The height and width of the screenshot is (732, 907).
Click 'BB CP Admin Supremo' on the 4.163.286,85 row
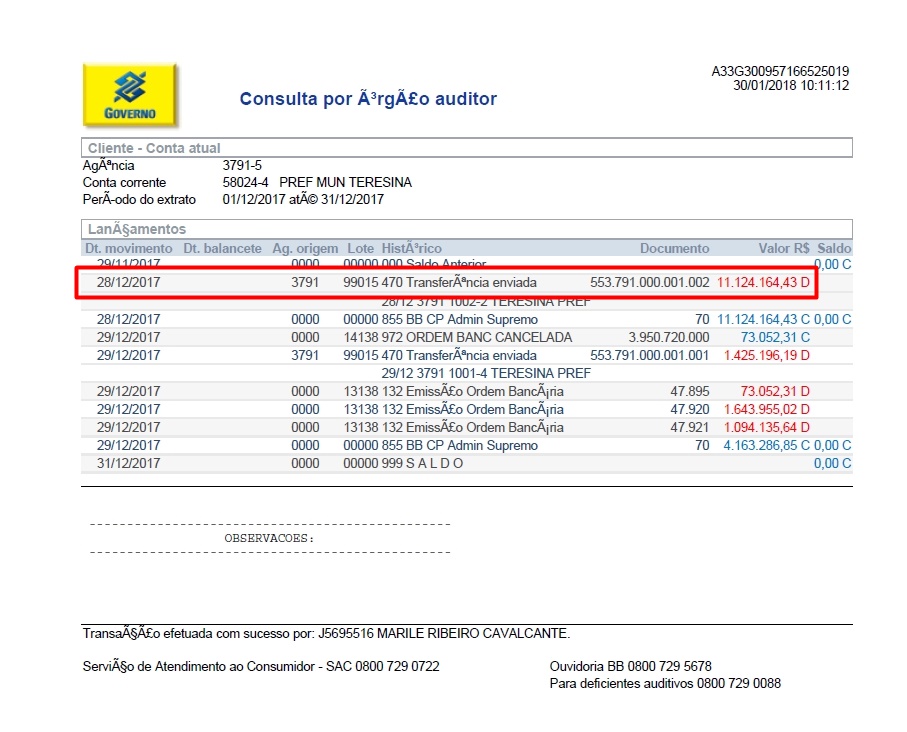472,446
